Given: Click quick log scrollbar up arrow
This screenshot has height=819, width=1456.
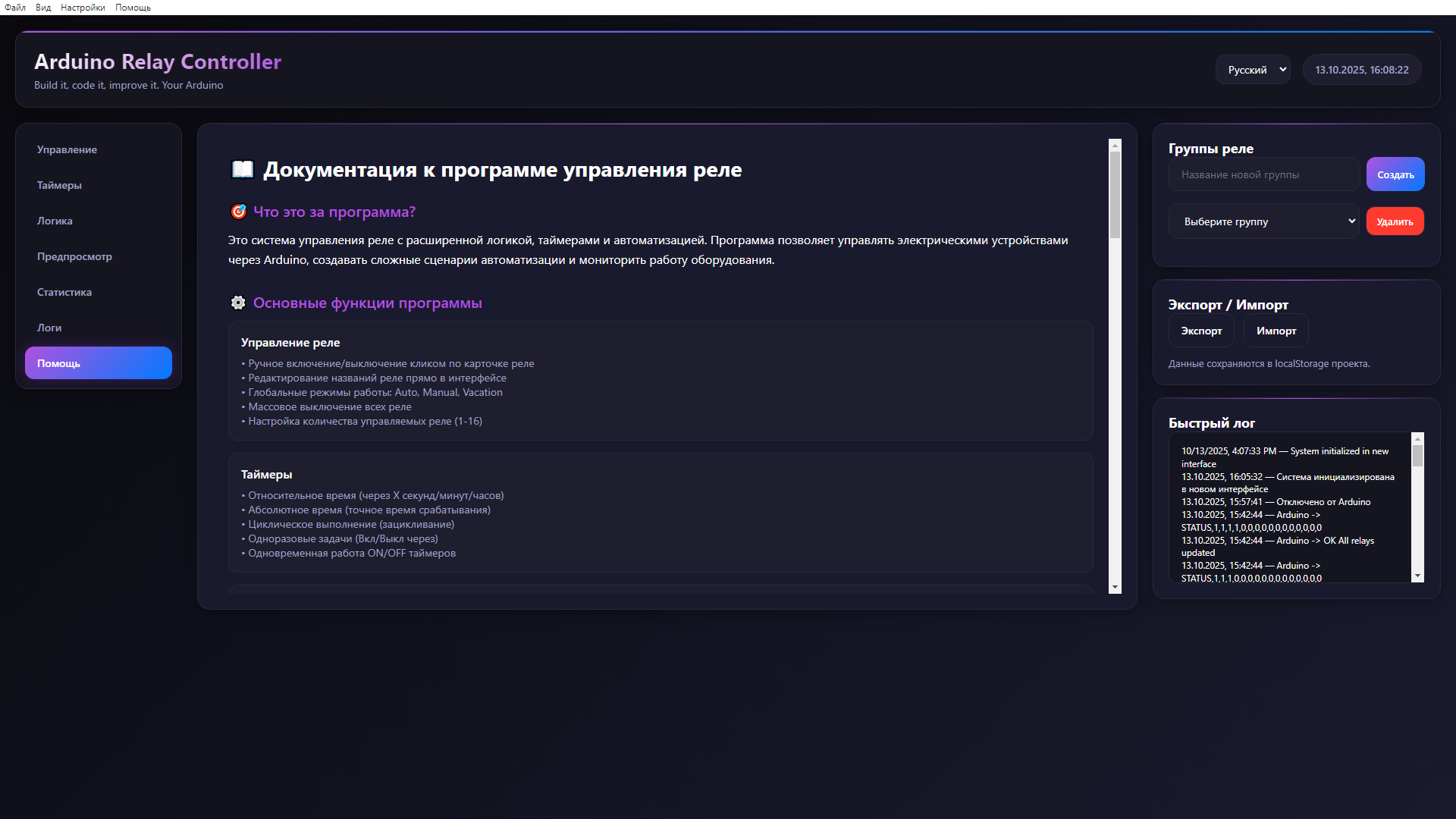Looking at the screenshot, I should 1417,439.
